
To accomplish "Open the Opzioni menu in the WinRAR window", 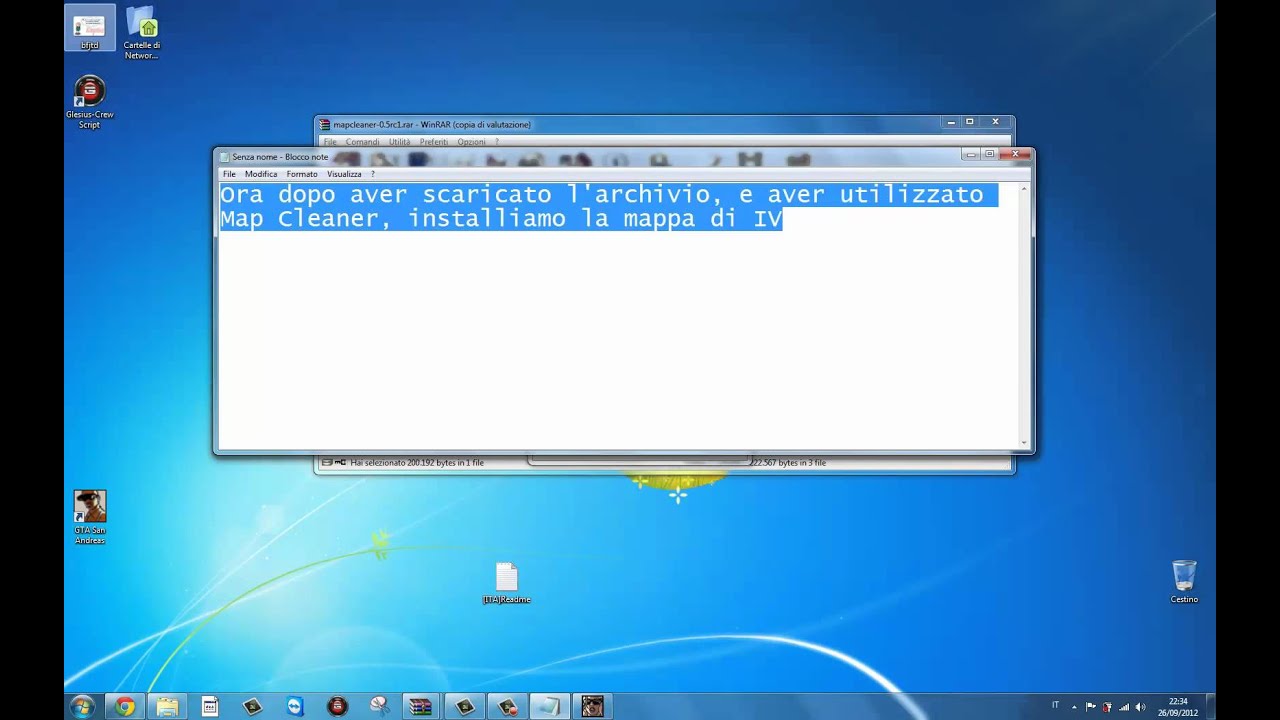I will click(x=471, y=142).
